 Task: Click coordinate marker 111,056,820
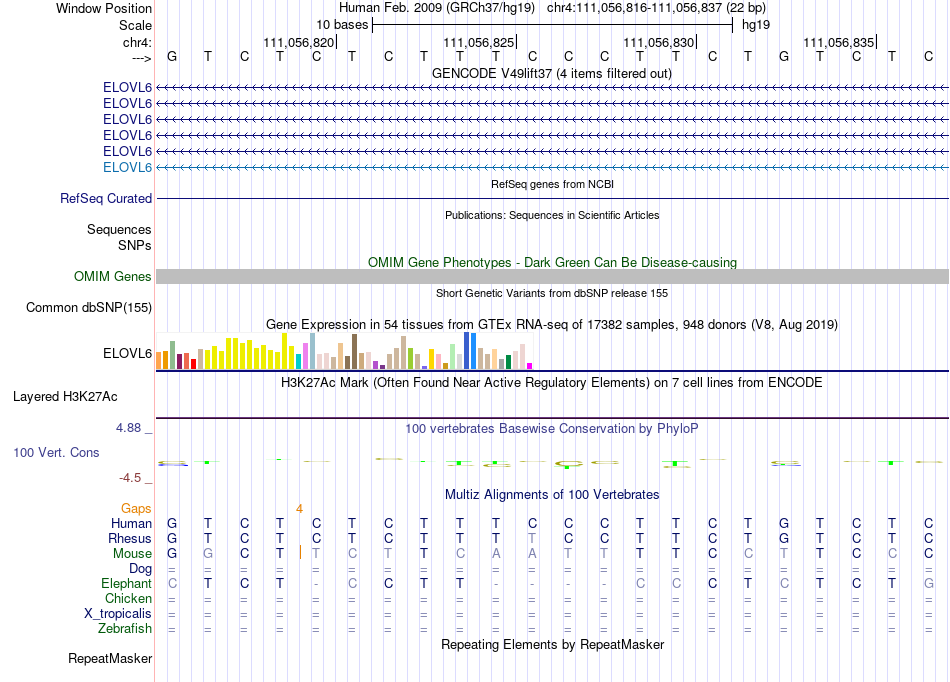tap(299, 42)
